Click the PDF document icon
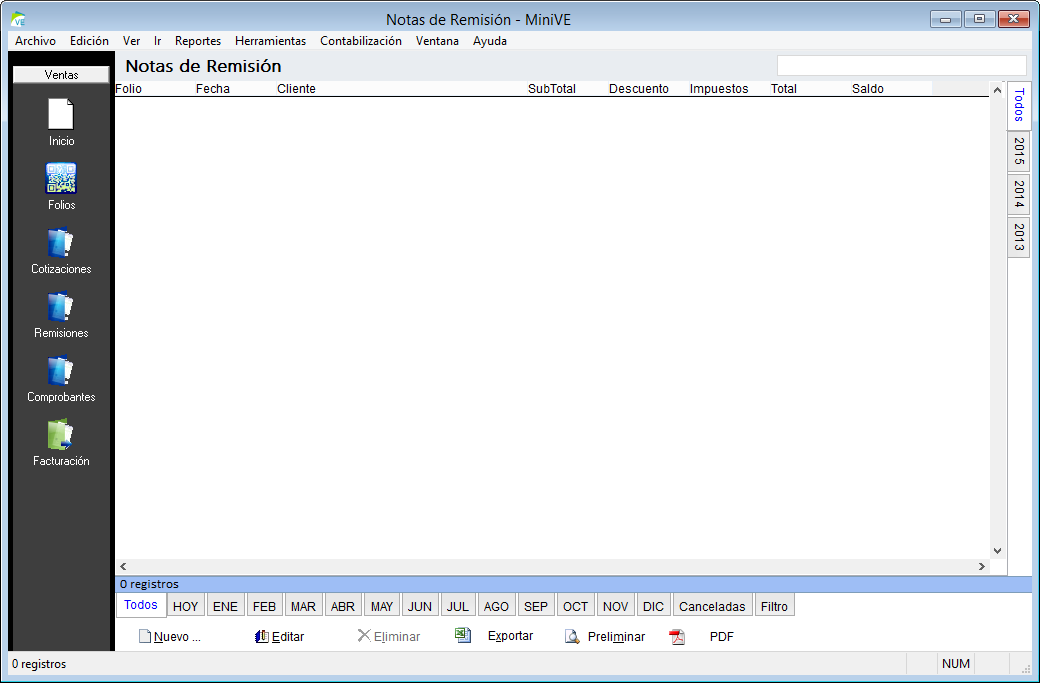The height and width of the screenshot is (683, 1040). tap(677, 637)
